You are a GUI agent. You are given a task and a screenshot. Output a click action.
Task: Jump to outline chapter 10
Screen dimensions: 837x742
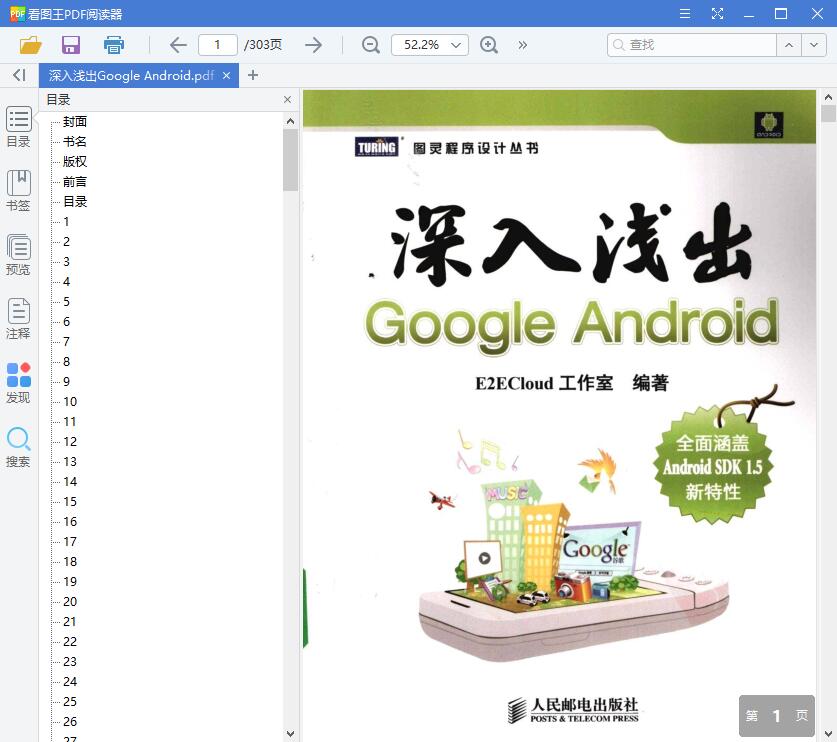click(70, 401)
